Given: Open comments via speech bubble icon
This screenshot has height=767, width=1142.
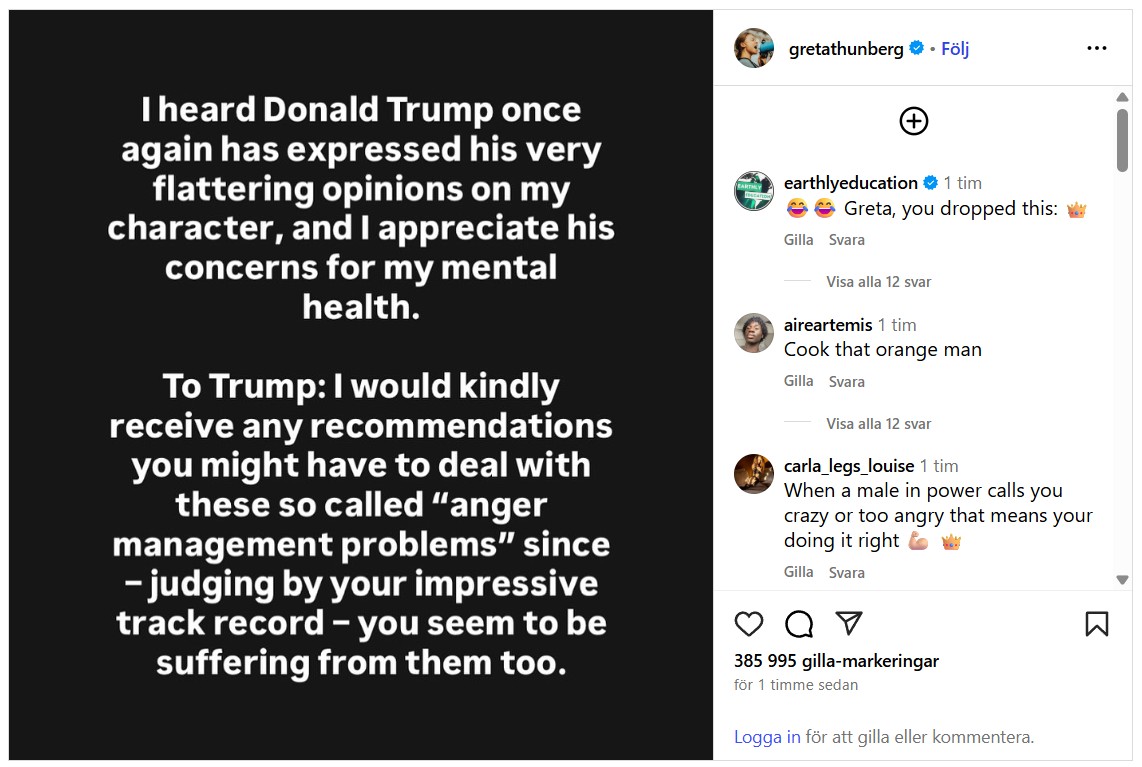Looking at the screenshot, I should click(799, 624).
